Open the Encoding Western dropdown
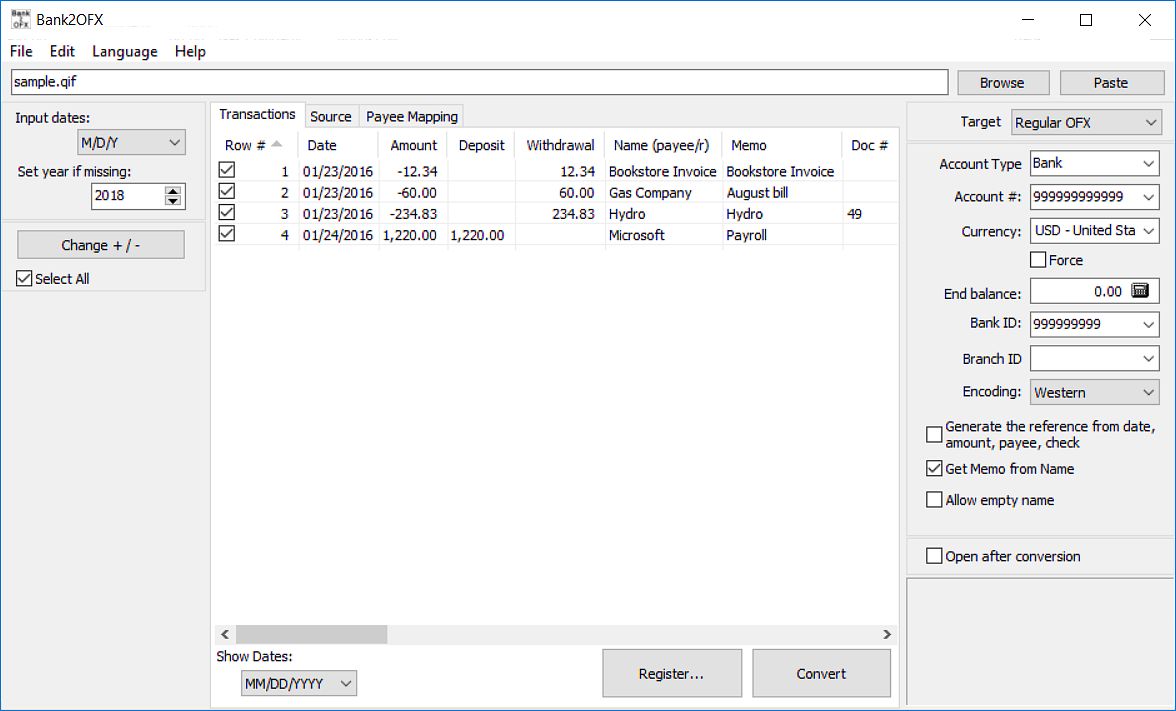This screenshot has width=1176, height=711. click(x=1094, y=392)
